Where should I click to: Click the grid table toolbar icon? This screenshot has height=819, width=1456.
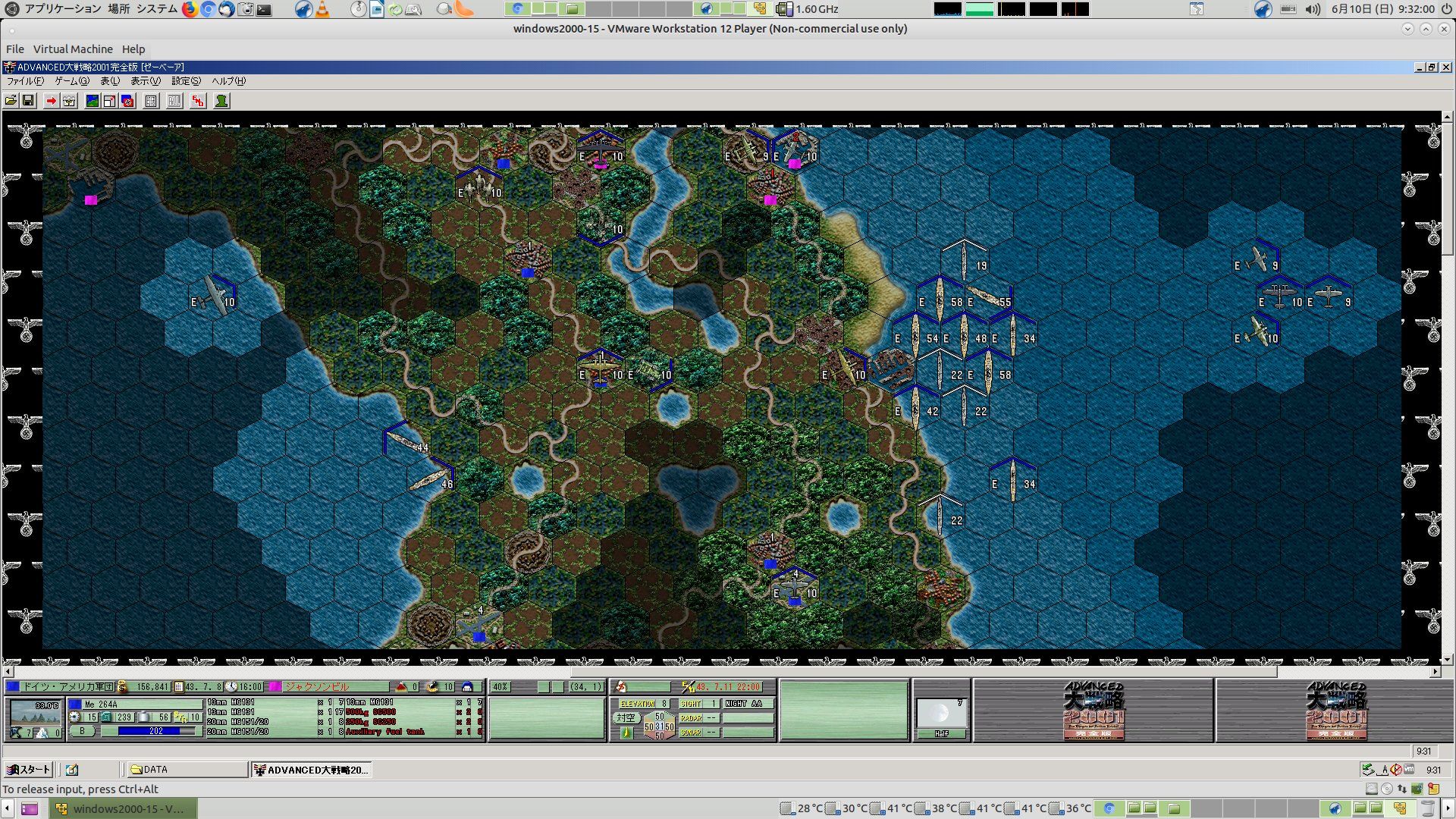click(x=151, y=101)
